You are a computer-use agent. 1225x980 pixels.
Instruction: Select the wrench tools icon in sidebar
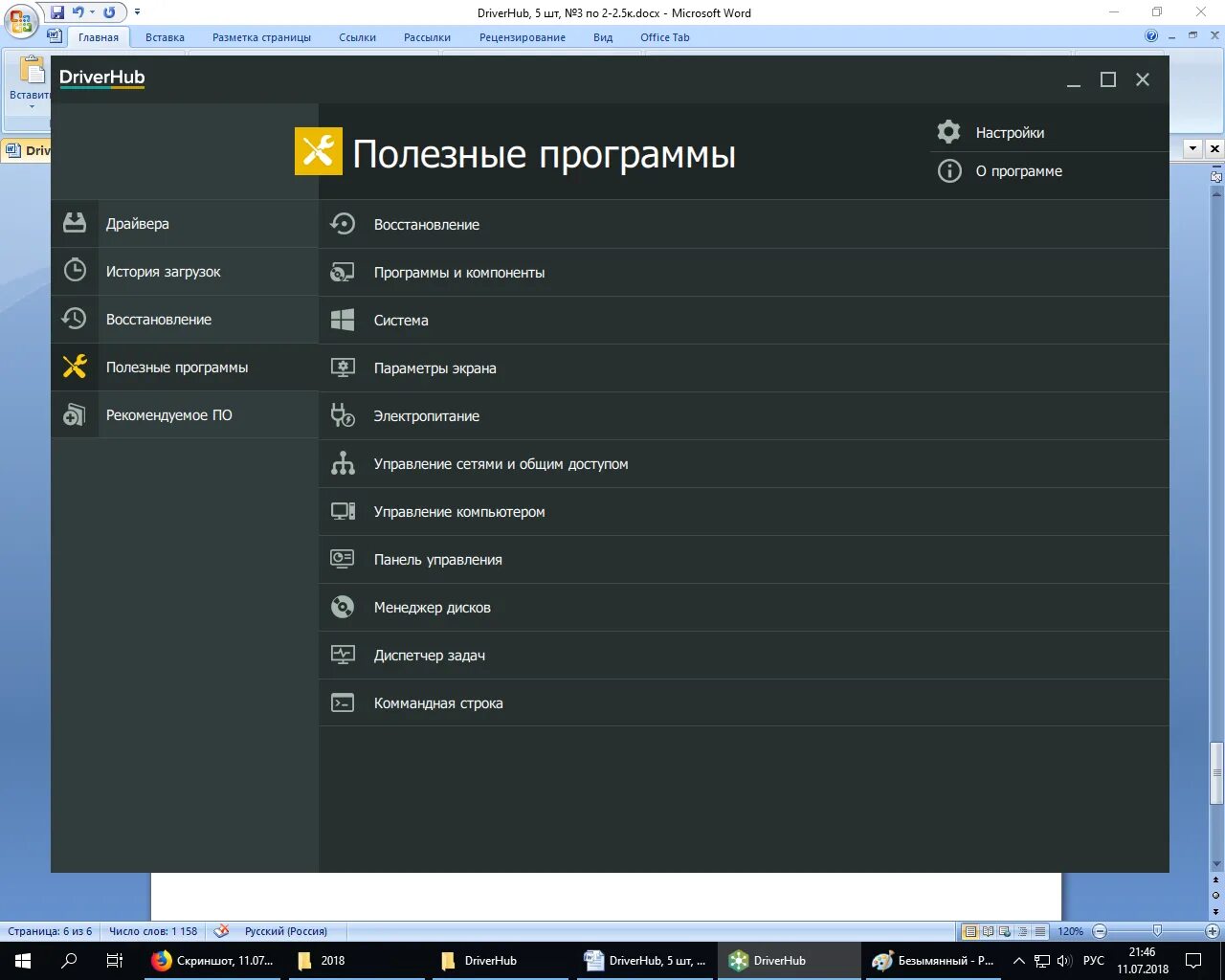pyautogui.click(x=75, y=367)
